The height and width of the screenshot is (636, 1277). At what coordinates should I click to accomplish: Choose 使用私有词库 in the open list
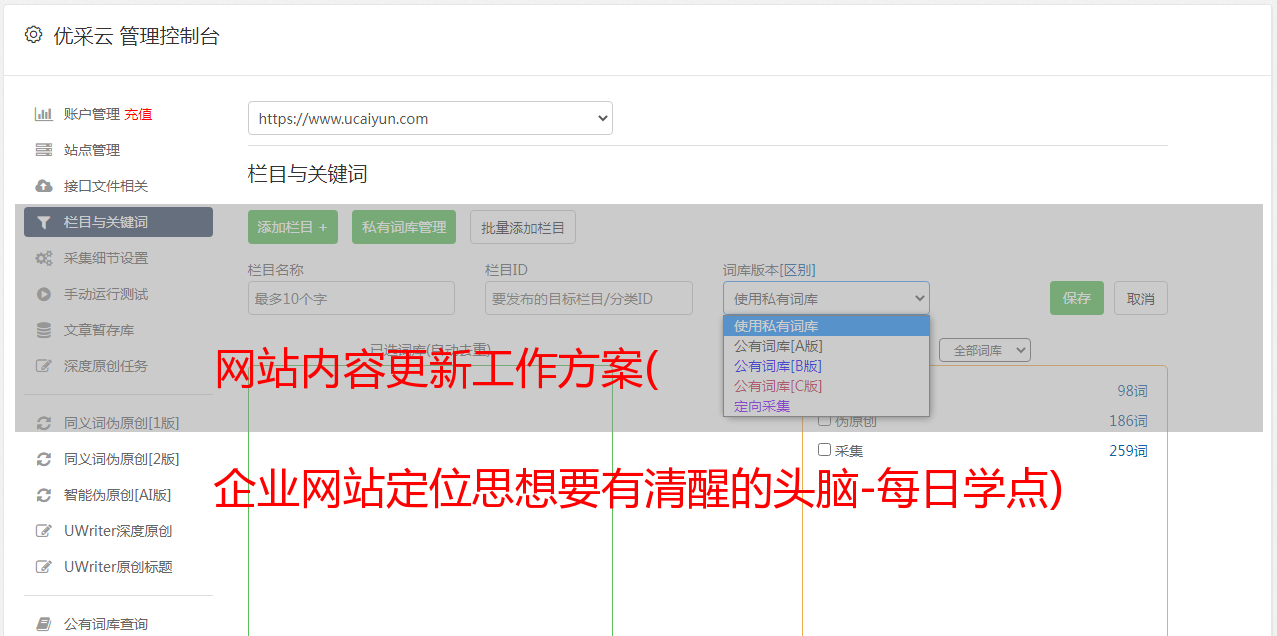point(826,326)
